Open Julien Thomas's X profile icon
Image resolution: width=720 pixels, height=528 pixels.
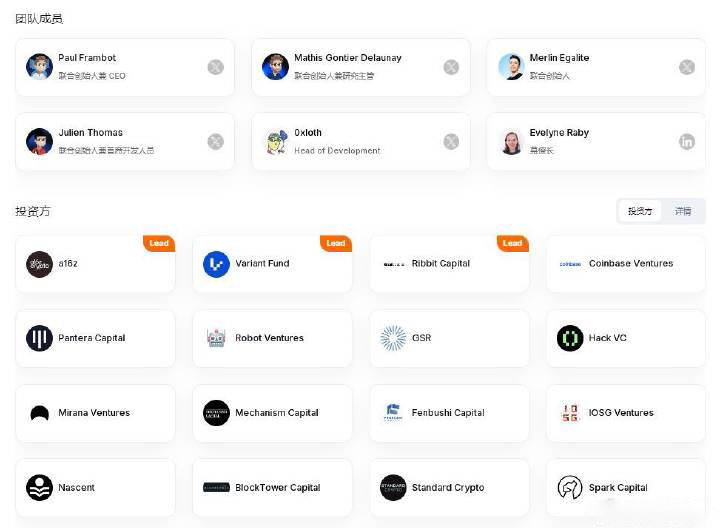215,141
